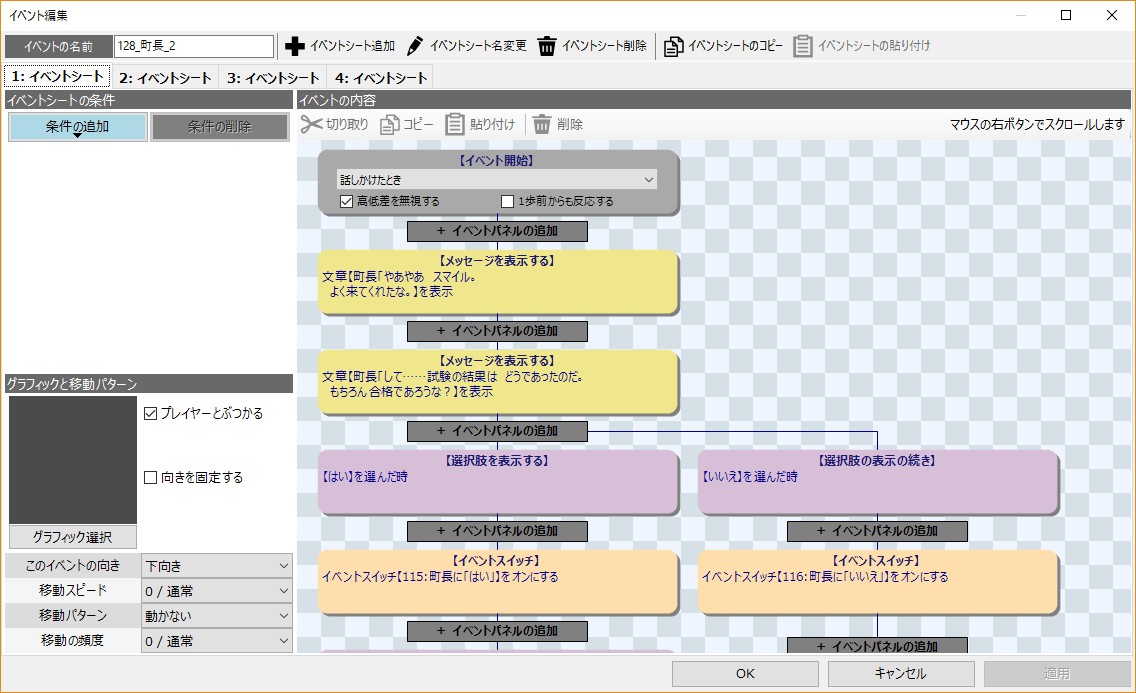The image size is (1136, 693).
Task: Switch to tab 3: イベントシート
Action: tap(273, 77)
